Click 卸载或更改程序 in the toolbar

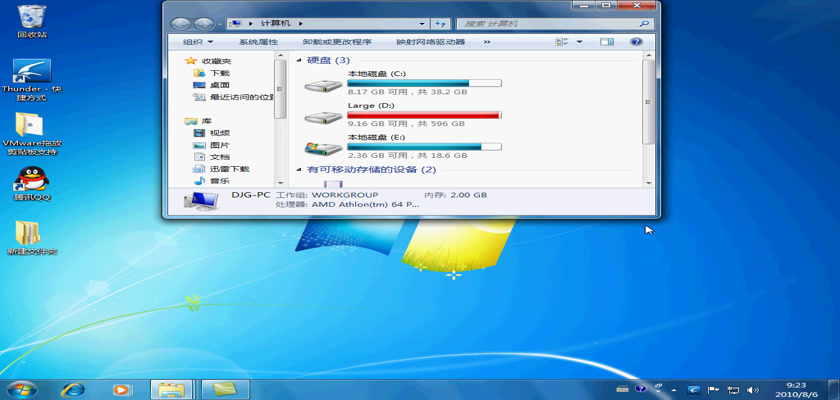337,42
